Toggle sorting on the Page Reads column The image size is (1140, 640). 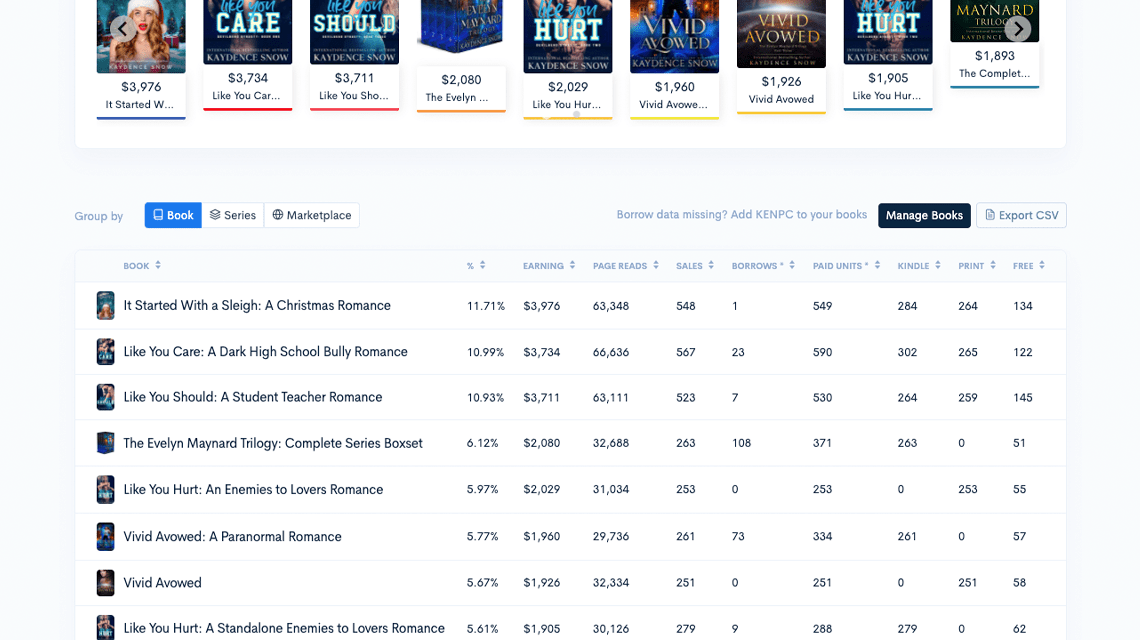coord(657,265)
